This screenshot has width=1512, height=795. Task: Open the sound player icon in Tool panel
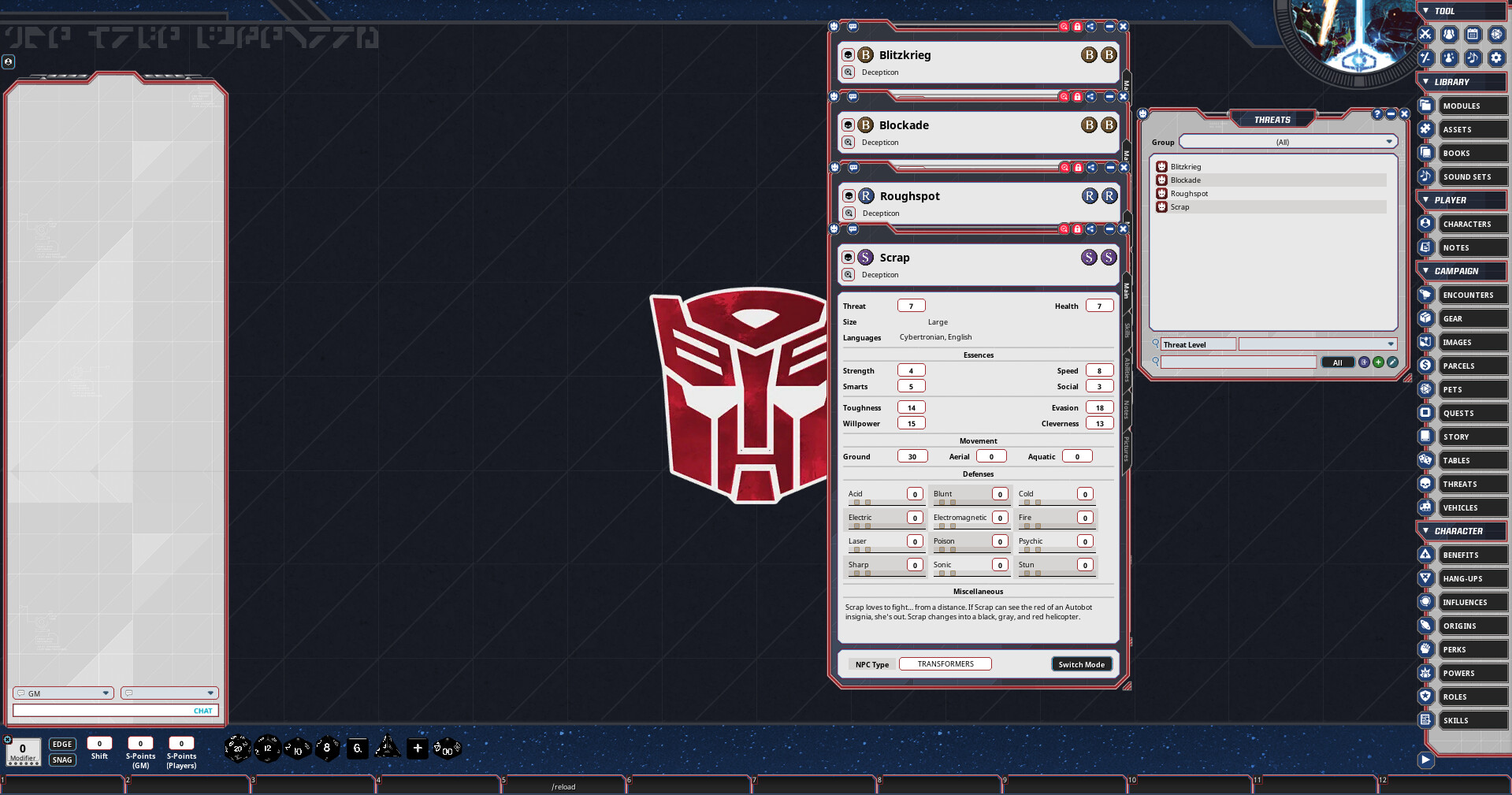pyautogui.click(x=1473, y=58)
